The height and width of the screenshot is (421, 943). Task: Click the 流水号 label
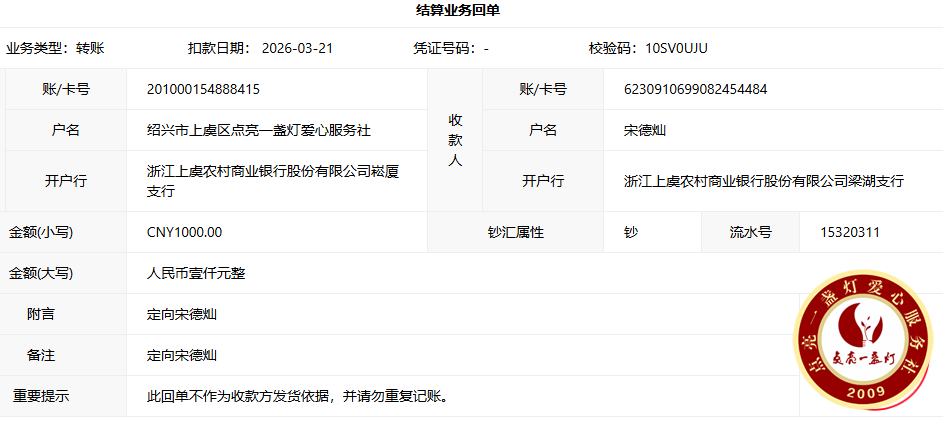coord(751,232)
